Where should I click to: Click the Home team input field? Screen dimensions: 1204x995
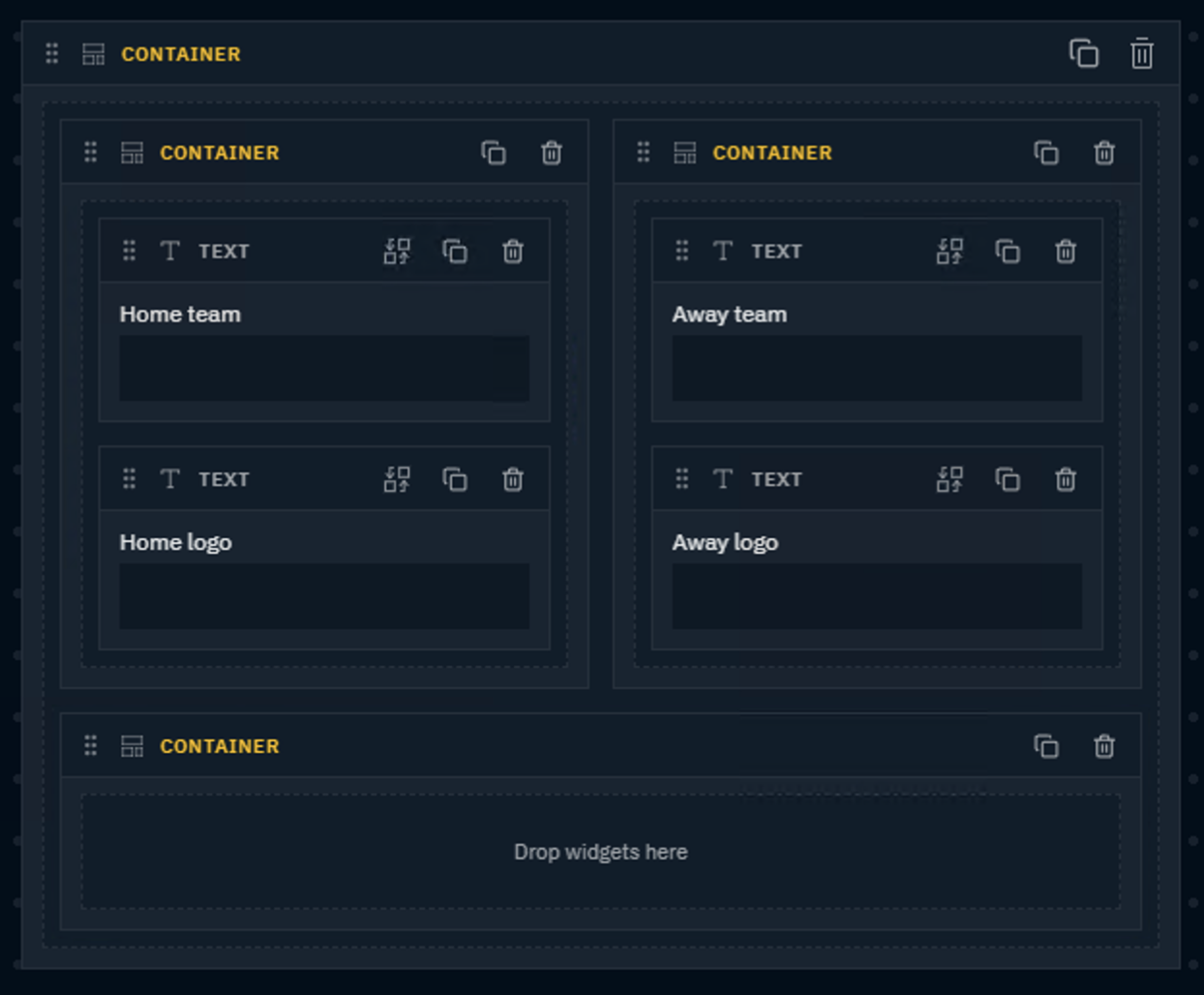(324, 368)
